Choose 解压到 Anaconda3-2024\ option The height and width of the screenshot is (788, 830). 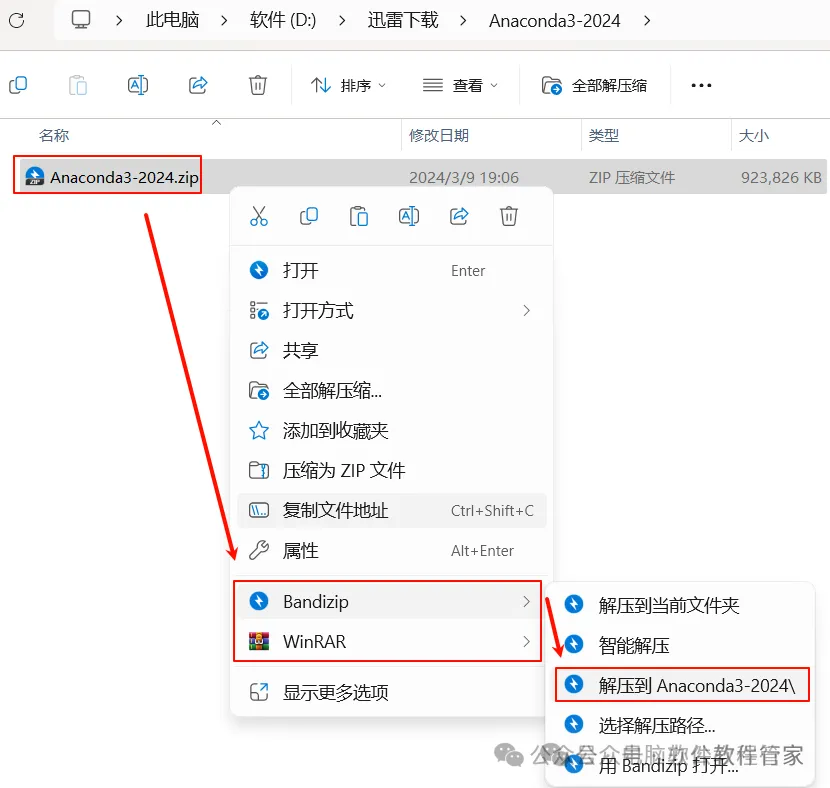point(682,685)
